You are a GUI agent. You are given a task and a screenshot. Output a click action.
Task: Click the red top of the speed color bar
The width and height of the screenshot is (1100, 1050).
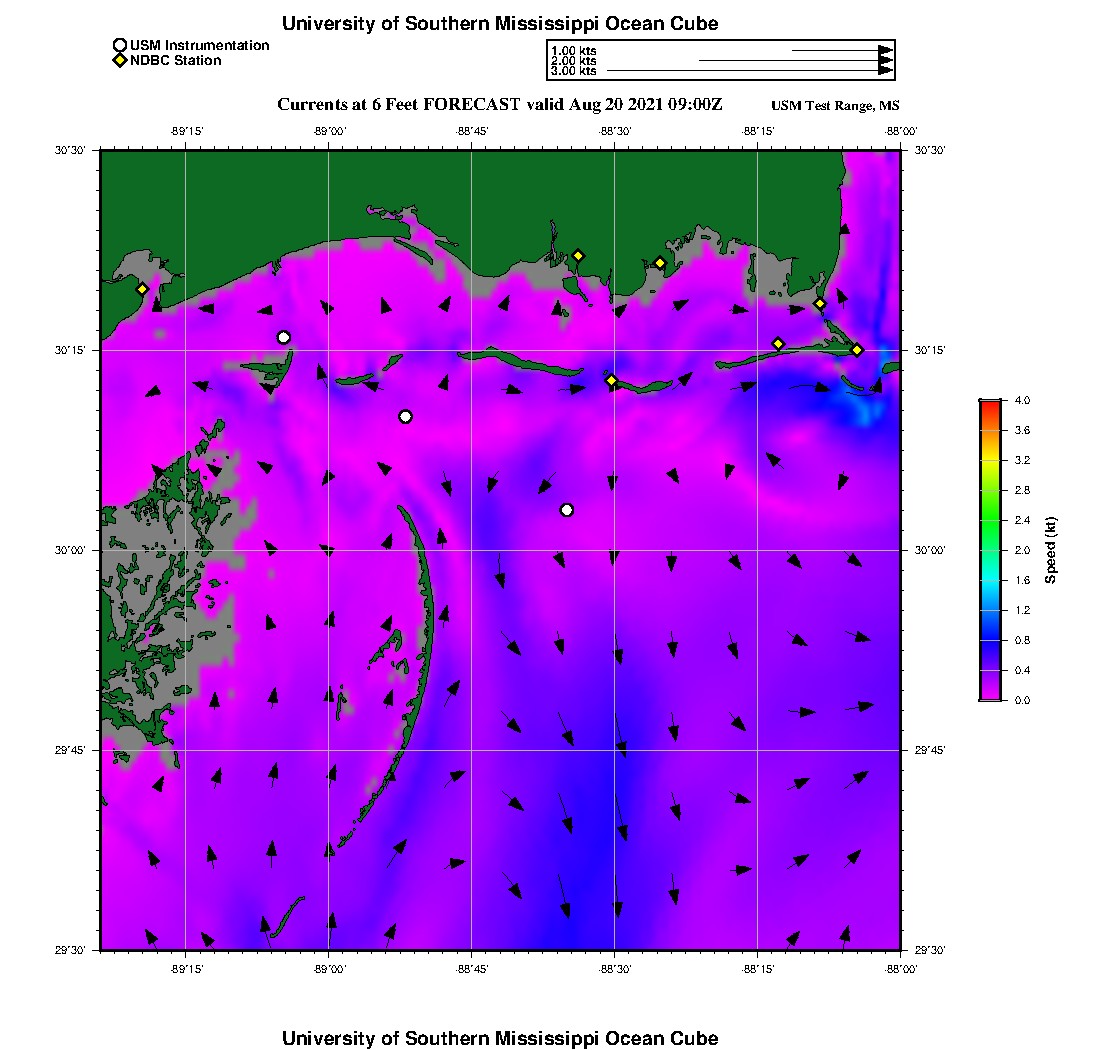[990, 404]
